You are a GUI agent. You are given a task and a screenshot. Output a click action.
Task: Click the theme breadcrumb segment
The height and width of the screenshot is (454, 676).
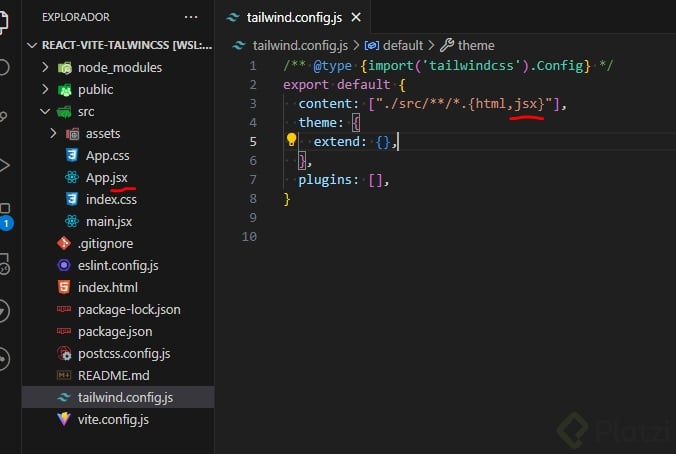[476, 45]
